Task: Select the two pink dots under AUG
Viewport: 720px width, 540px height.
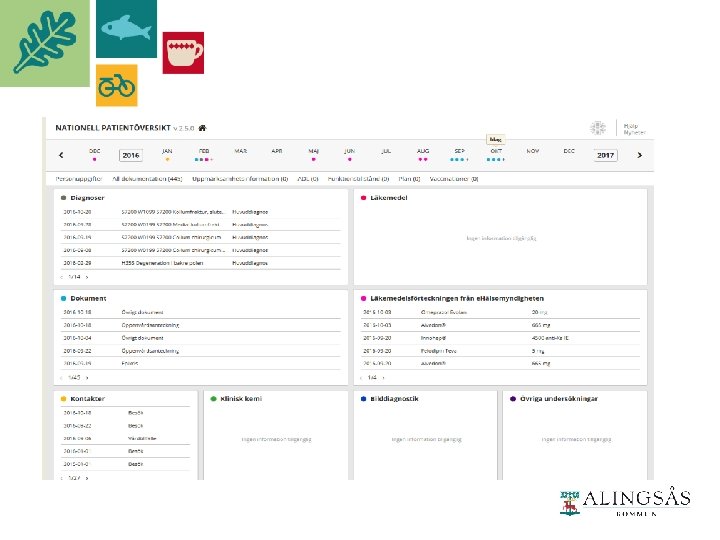Action: pyautogui.click(x=423, y=160)
